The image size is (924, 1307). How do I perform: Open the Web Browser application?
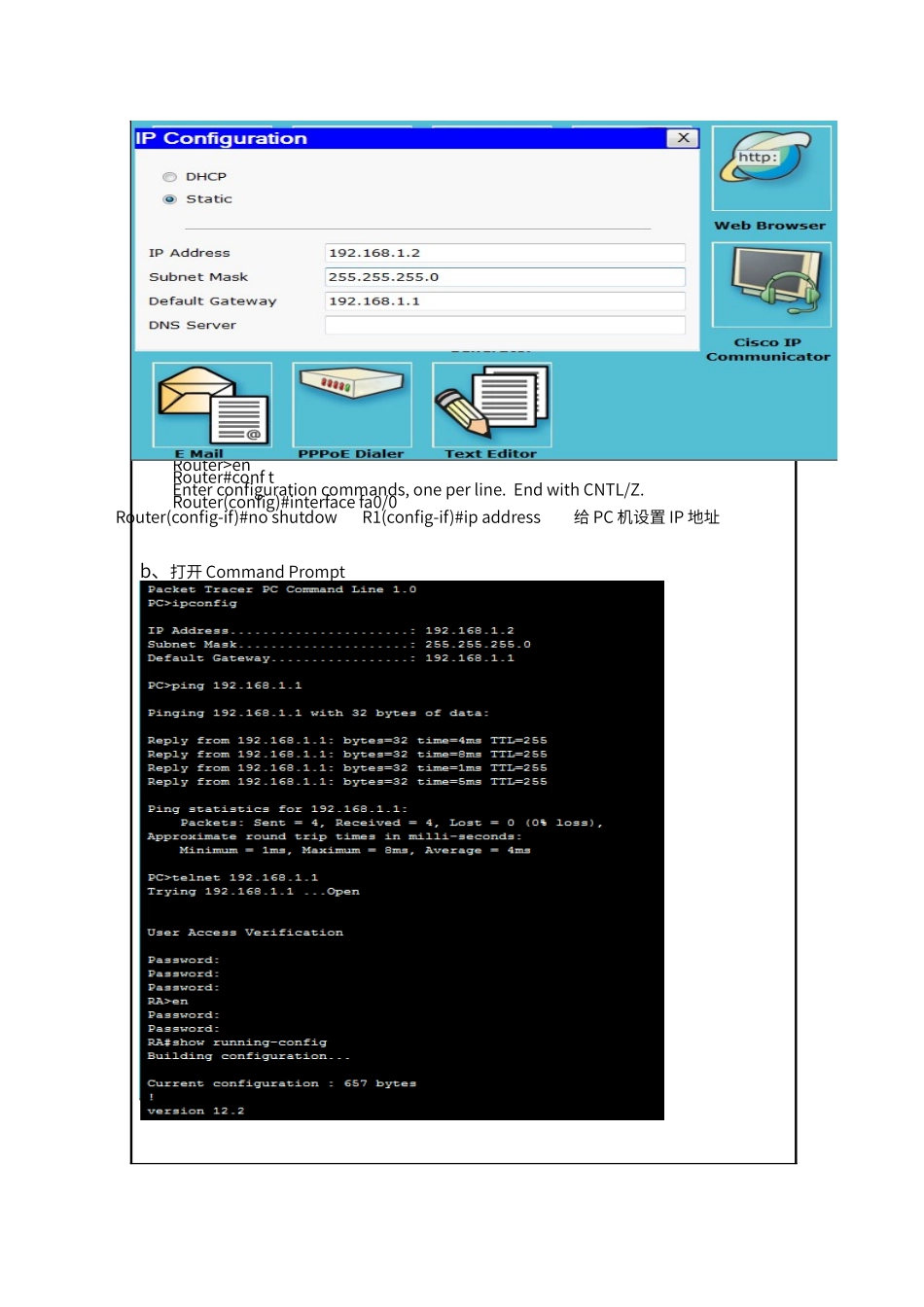pyautogui.click(x=771, y=168)
